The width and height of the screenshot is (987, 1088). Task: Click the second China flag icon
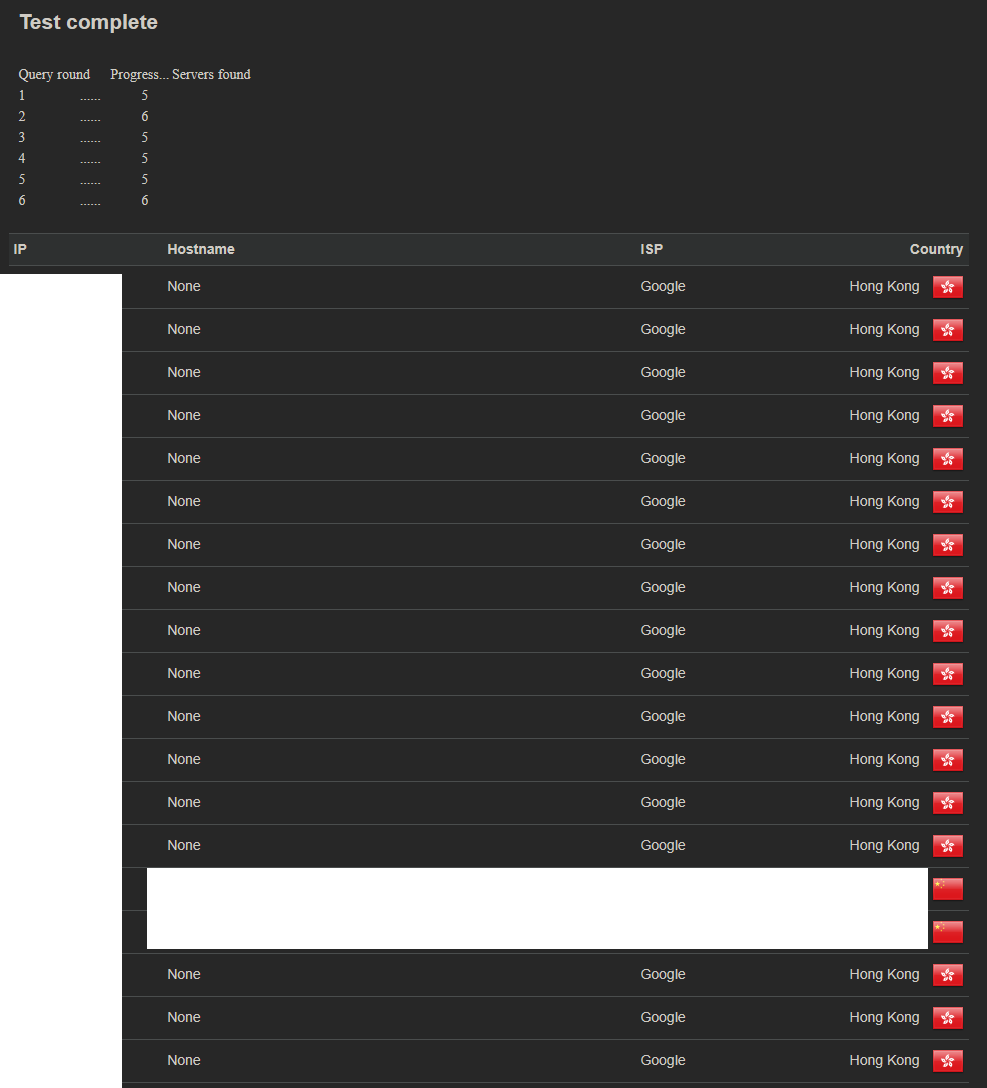[947, 931]
